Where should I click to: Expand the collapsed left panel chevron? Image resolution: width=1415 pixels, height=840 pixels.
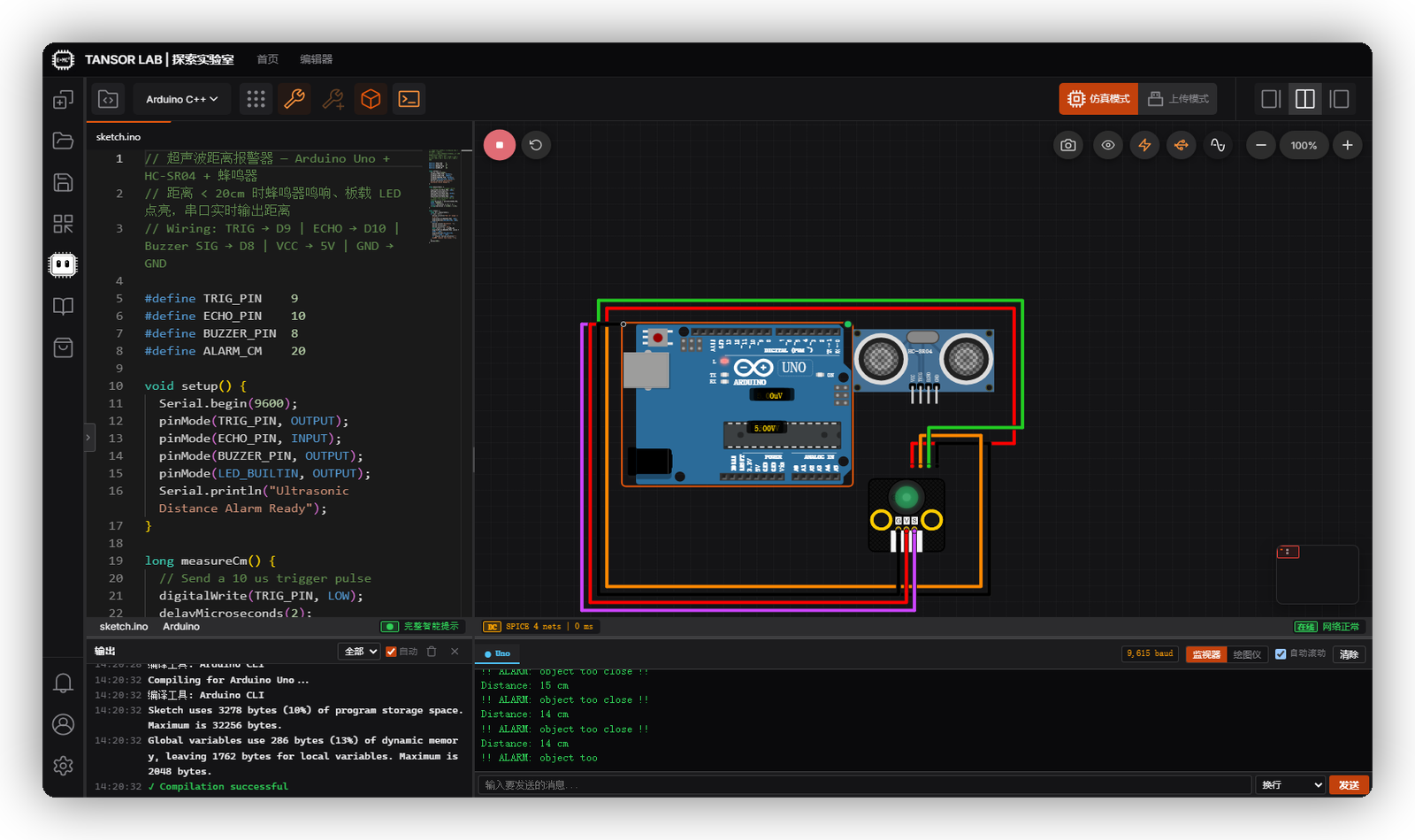point(88,438)
